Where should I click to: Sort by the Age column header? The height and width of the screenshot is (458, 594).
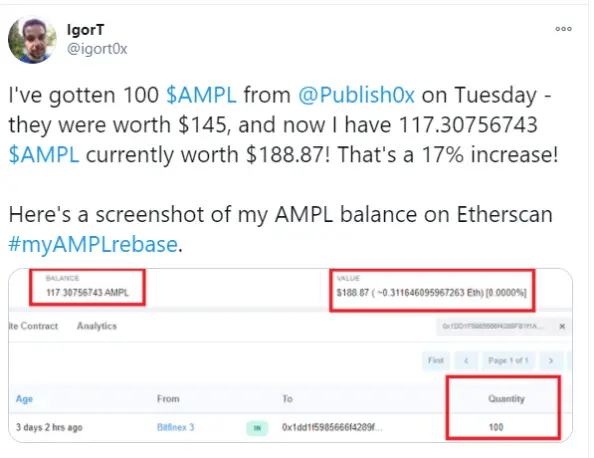(x=24, y=399)
